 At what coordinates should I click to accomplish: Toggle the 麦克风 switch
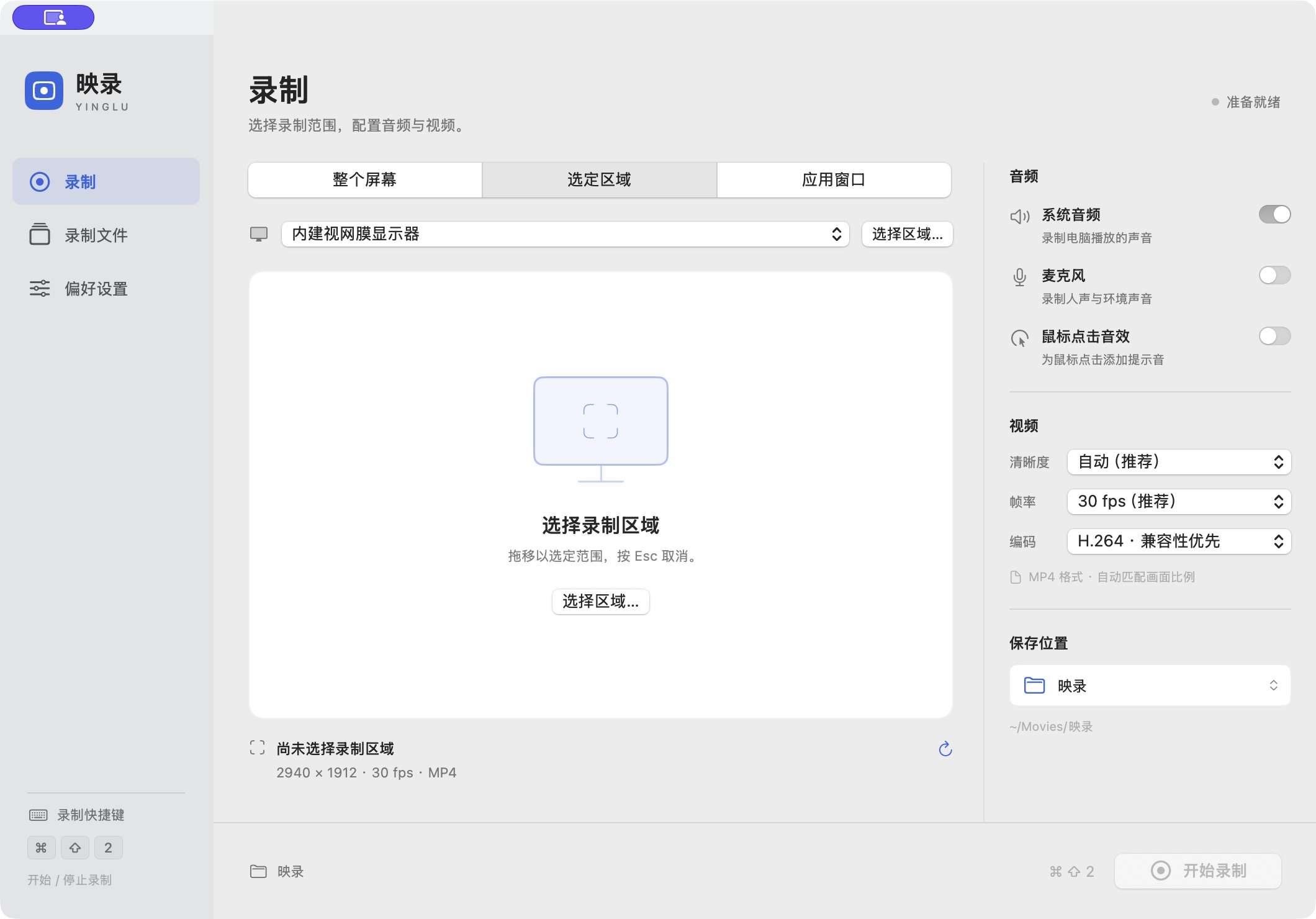(x=1274, y=275)
